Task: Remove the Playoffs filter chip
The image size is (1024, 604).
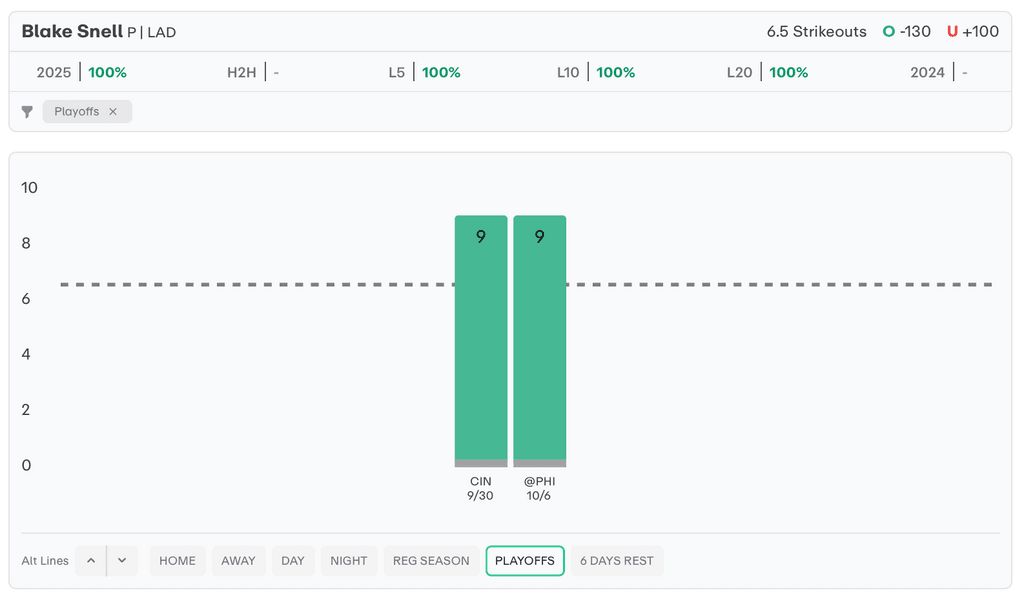Action: tap(113, 112)
